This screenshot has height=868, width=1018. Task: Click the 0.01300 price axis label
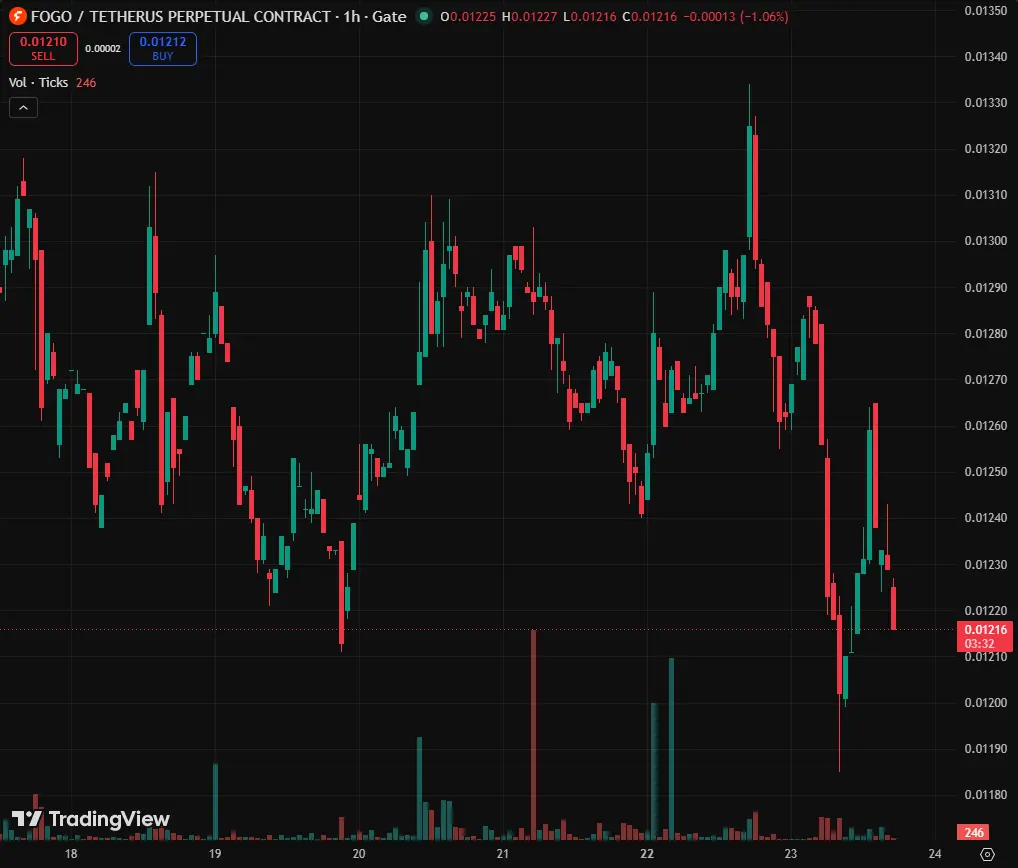(x=986, y=241)
